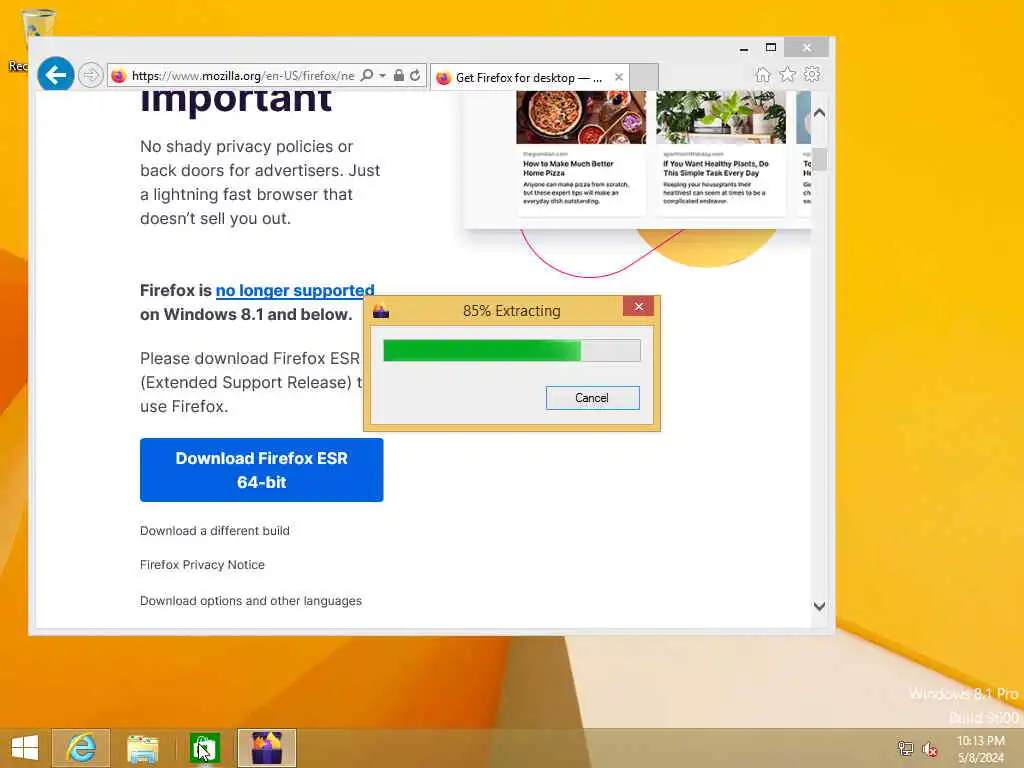Open Download options and other languages link

[x=251, y=601]
